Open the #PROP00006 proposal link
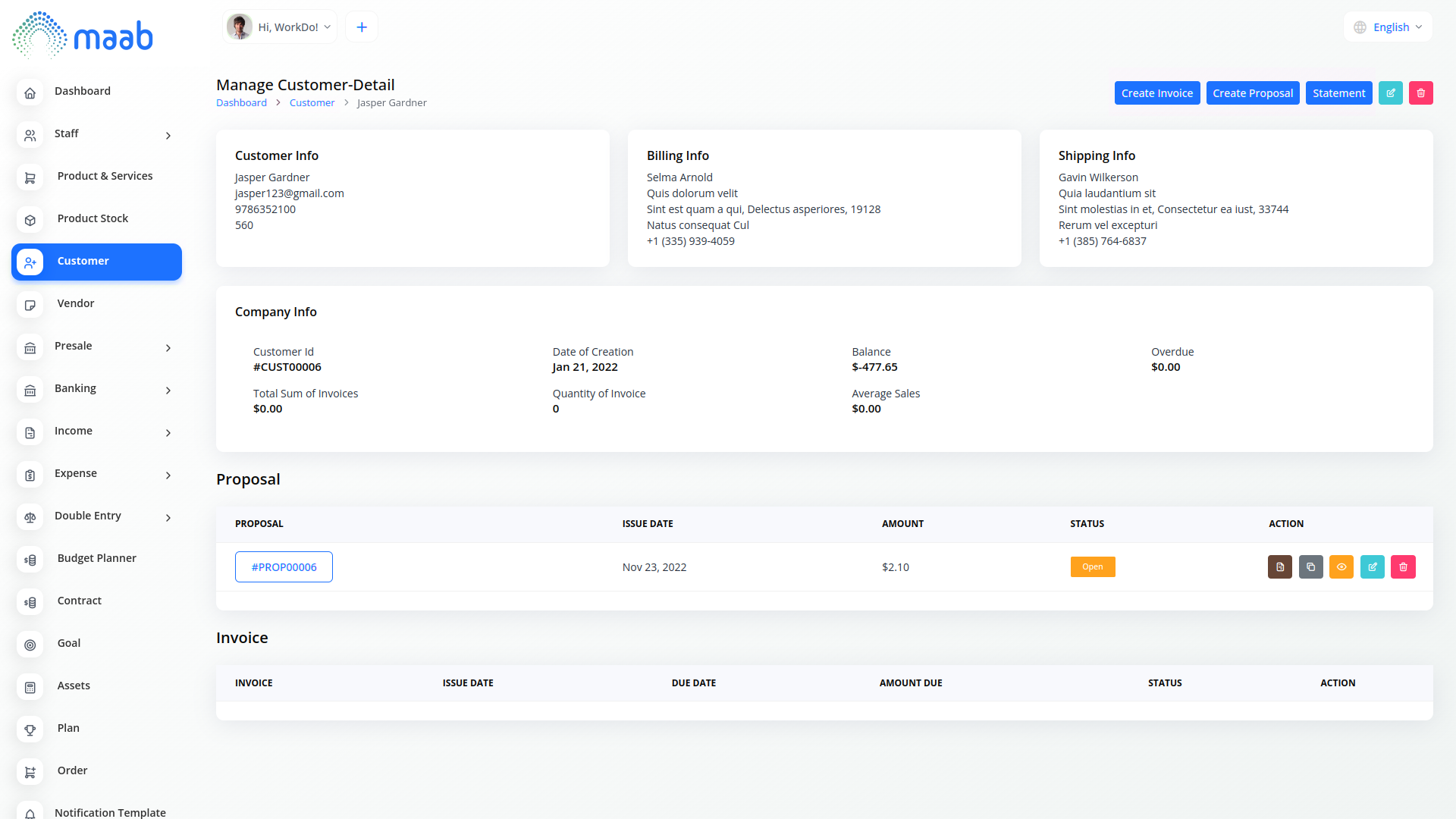Screen dimensions: 1456x819 284,566
